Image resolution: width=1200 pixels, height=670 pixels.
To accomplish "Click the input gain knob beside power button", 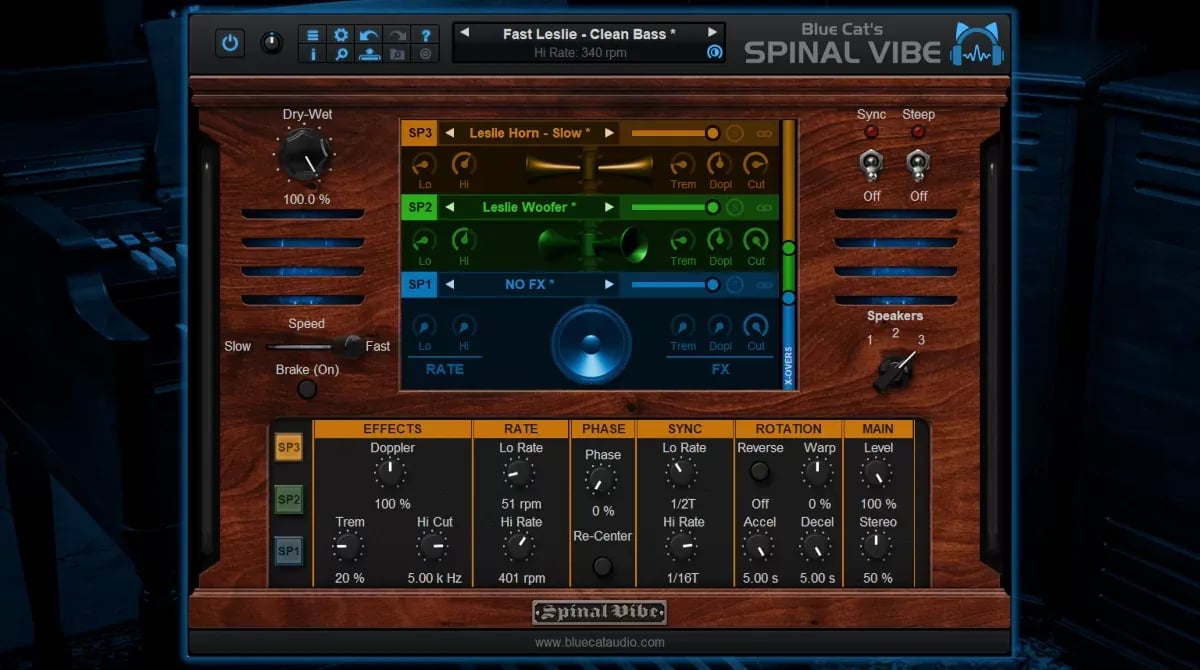I will (x=271, y=43).
